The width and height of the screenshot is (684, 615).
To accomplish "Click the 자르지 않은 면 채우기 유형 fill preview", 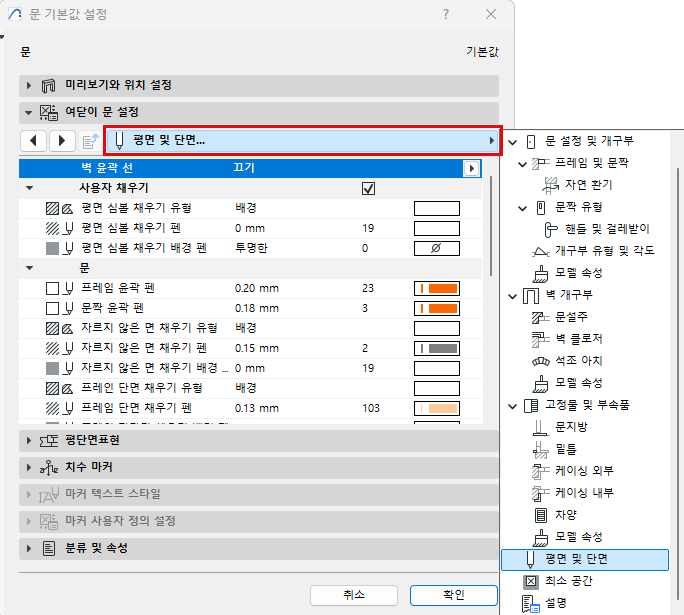I will (x=437, y=328).
